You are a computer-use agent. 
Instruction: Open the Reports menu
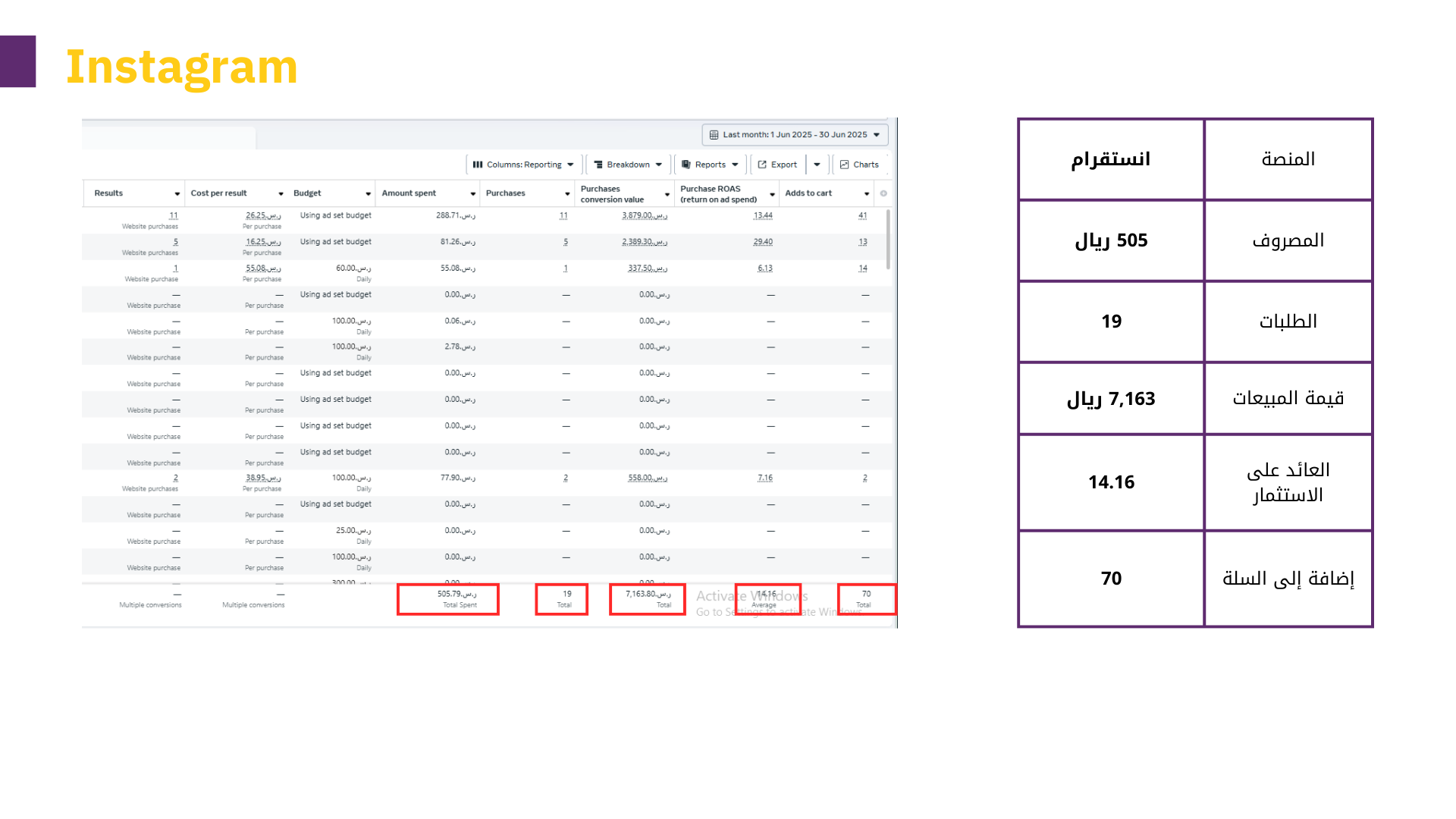(710, 165)
